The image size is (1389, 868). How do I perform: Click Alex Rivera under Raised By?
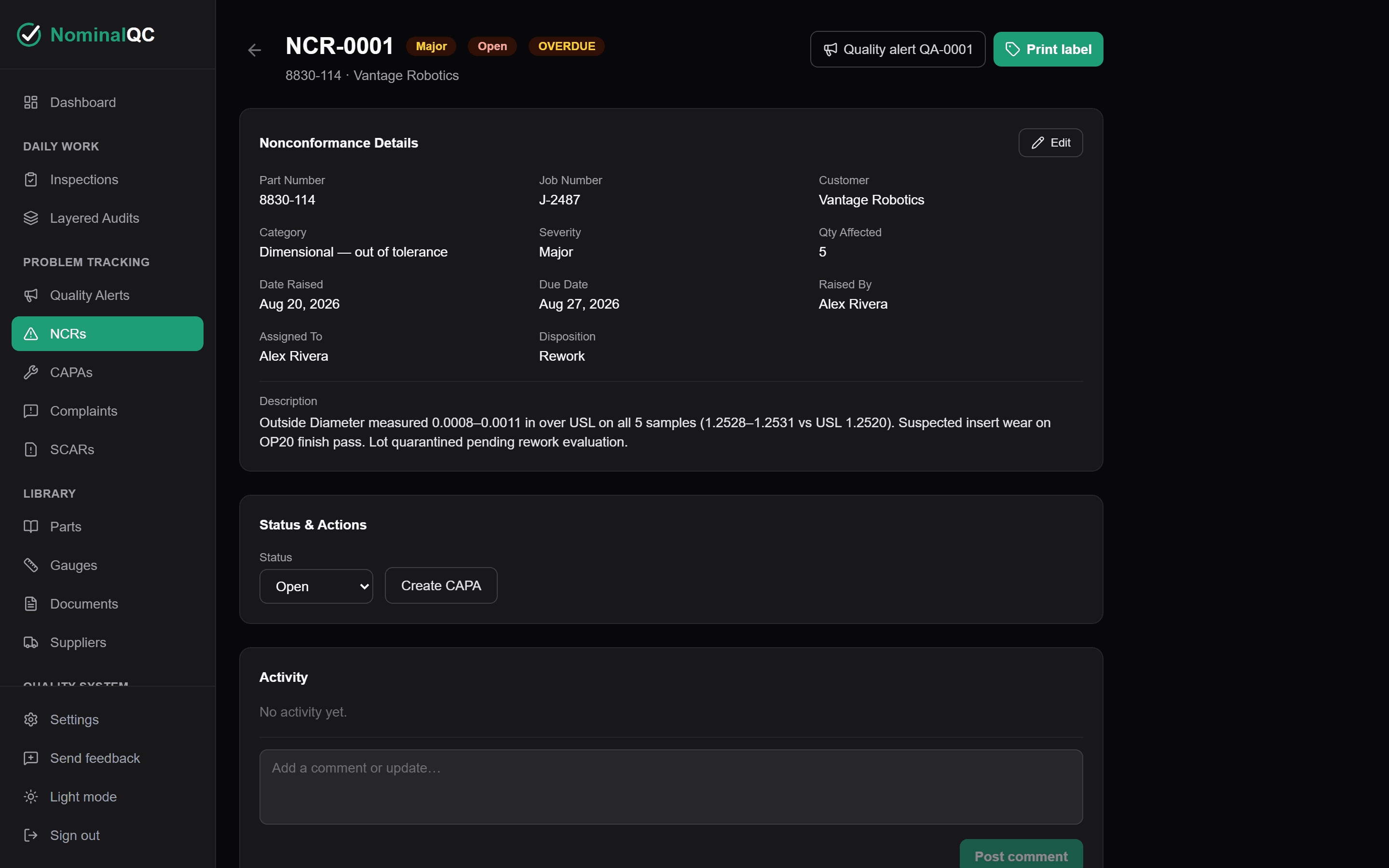tap(853, 304)
